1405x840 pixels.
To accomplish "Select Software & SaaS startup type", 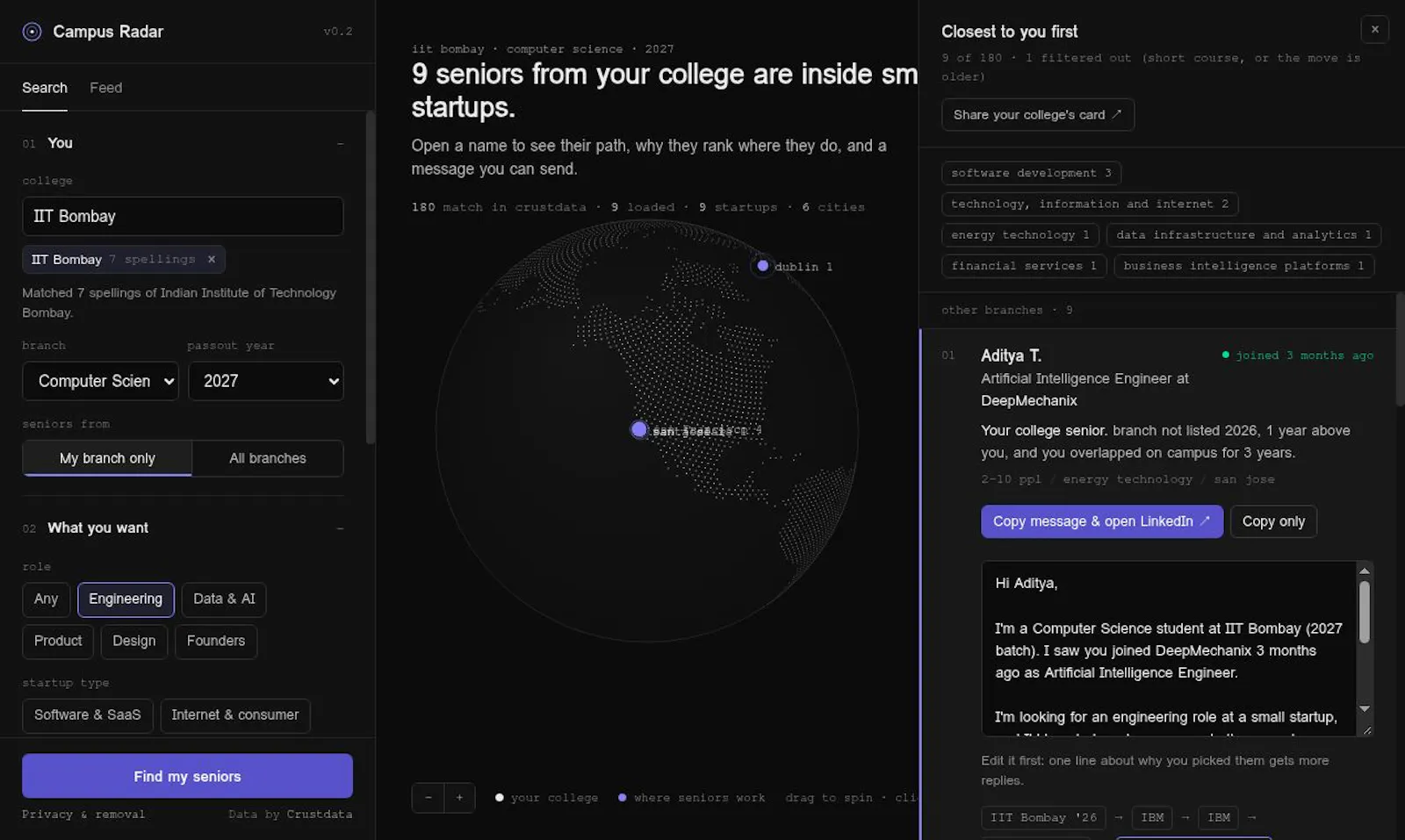I will 88,715.
